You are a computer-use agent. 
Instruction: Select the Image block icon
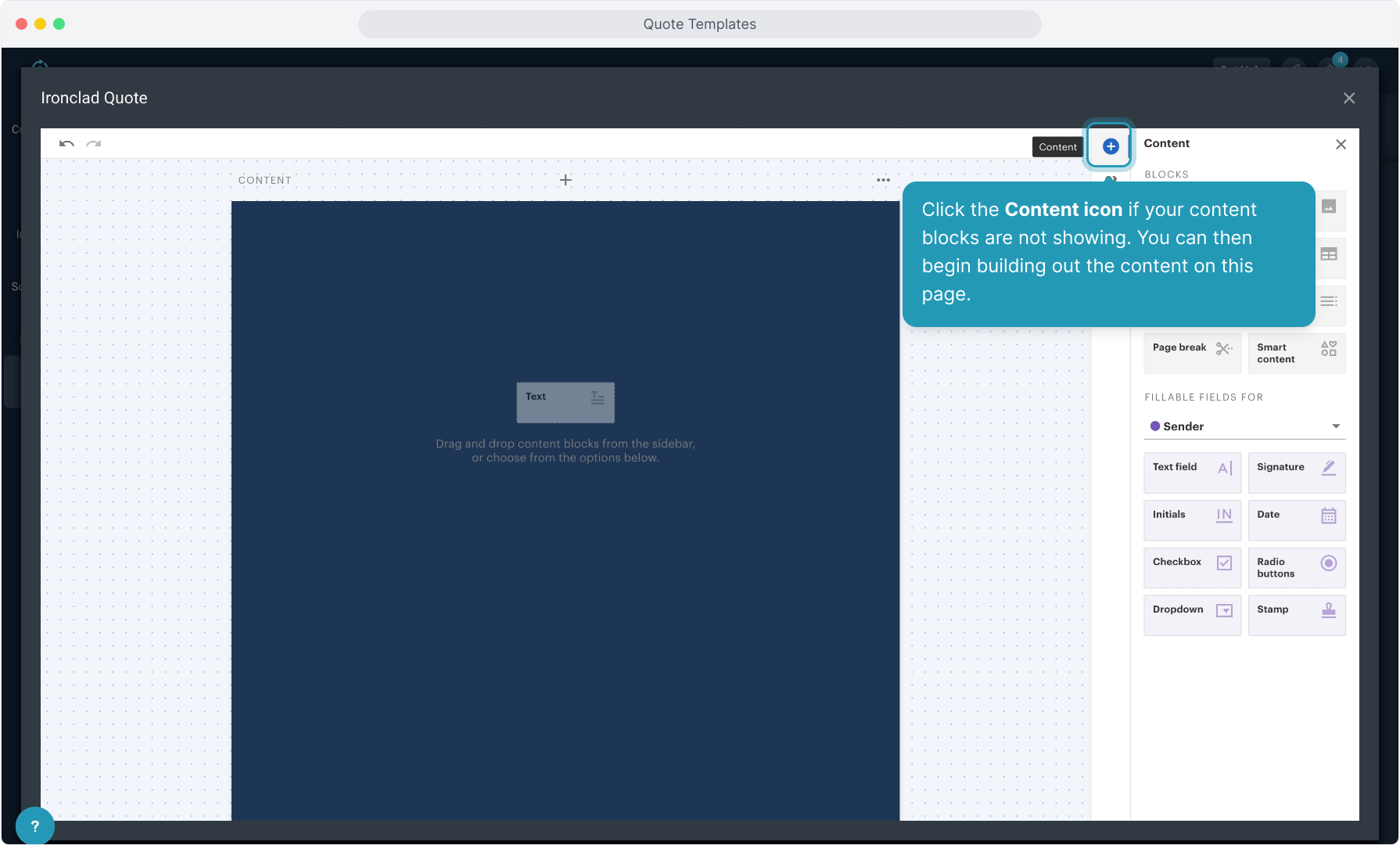pyautogui.click(x=1329, y=207)
